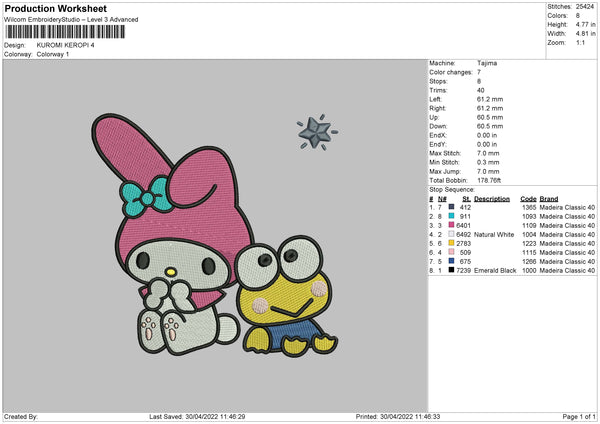Screen dimensions: 600x424
Task: Click the stitches count '25424'
Action: (585, 7)
